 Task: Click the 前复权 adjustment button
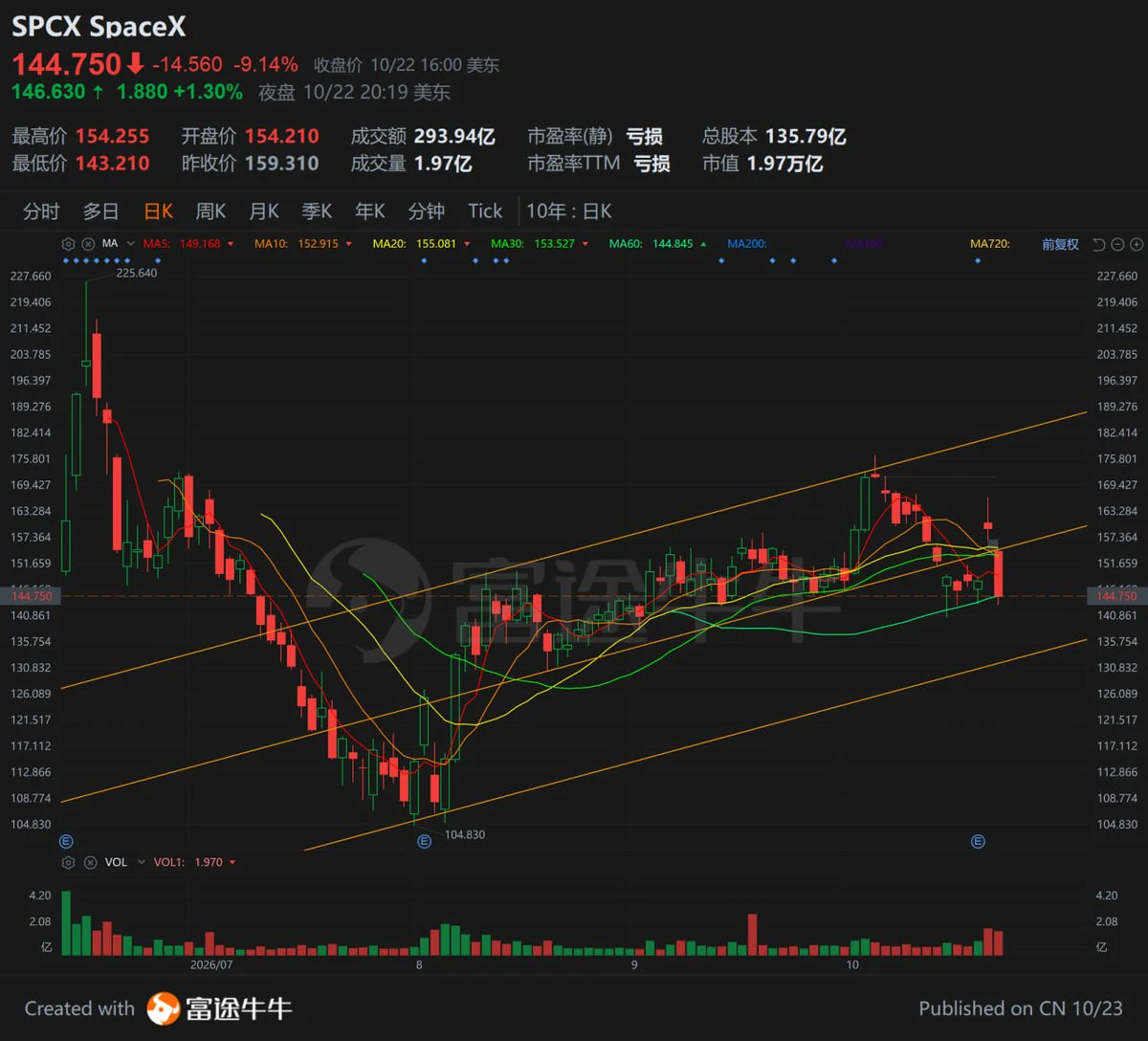(x=1060, y=244)
